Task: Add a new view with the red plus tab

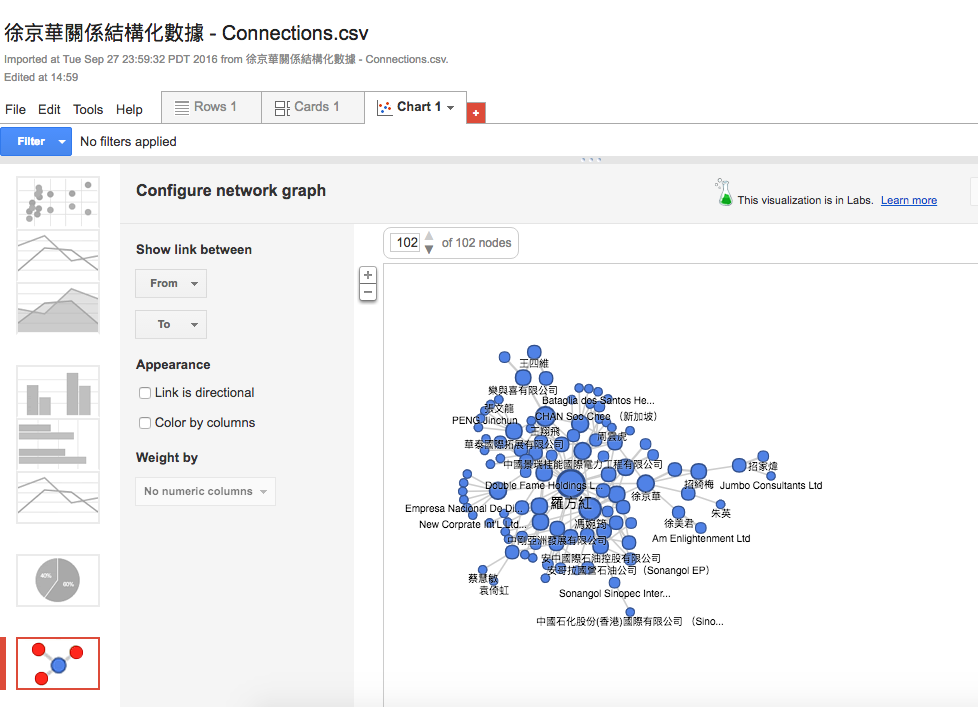Action: click(x=474, y=112)
